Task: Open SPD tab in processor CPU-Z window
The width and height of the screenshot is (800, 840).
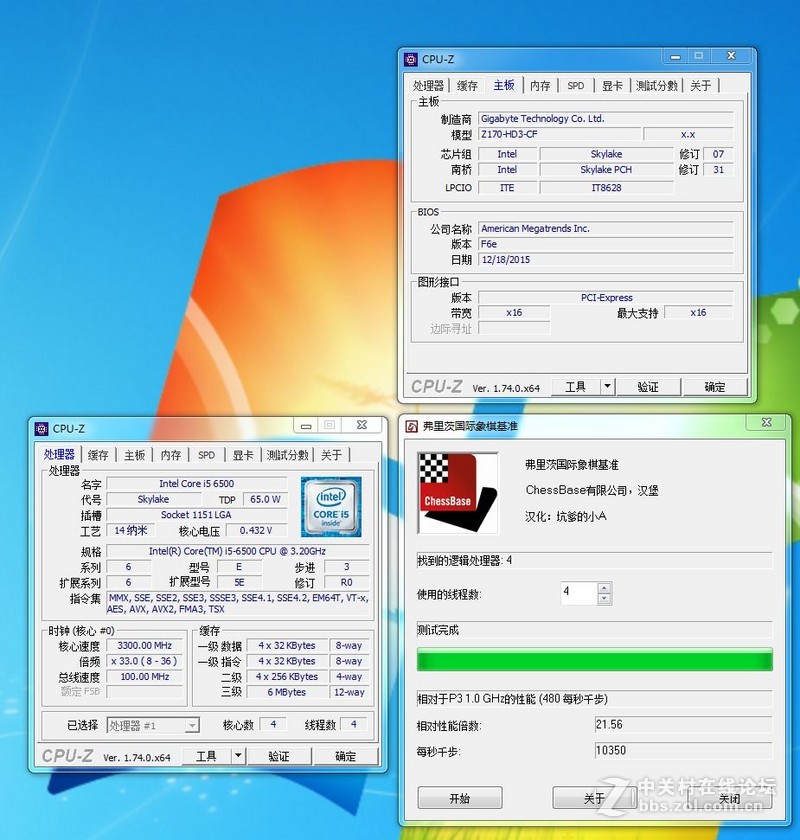Action: (207, 455)
